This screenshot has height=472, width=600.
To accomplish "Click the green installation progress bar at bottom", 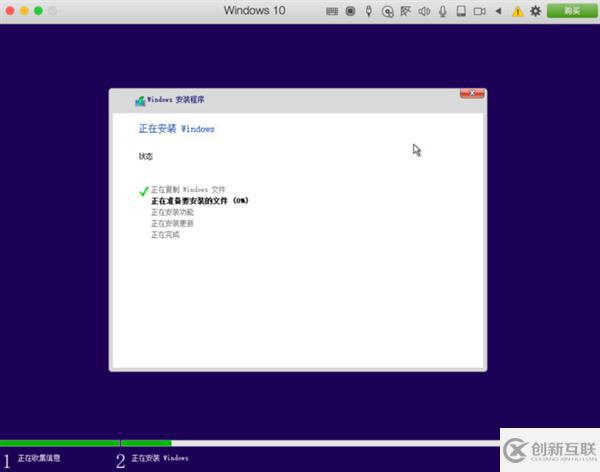I will pos(86,443).
